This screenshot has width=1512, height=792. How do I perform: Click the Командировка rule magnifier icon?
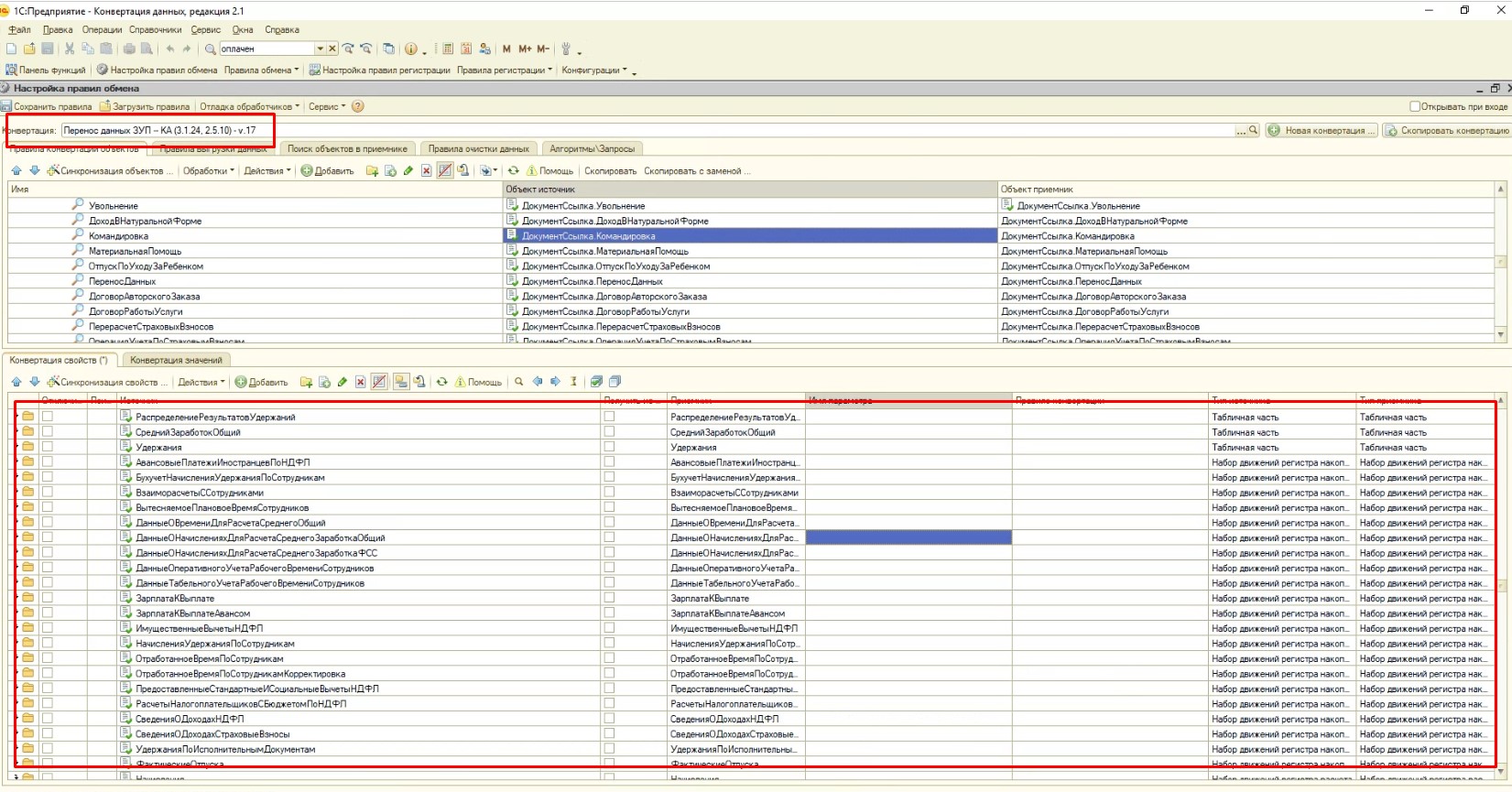tap(78, 235)
